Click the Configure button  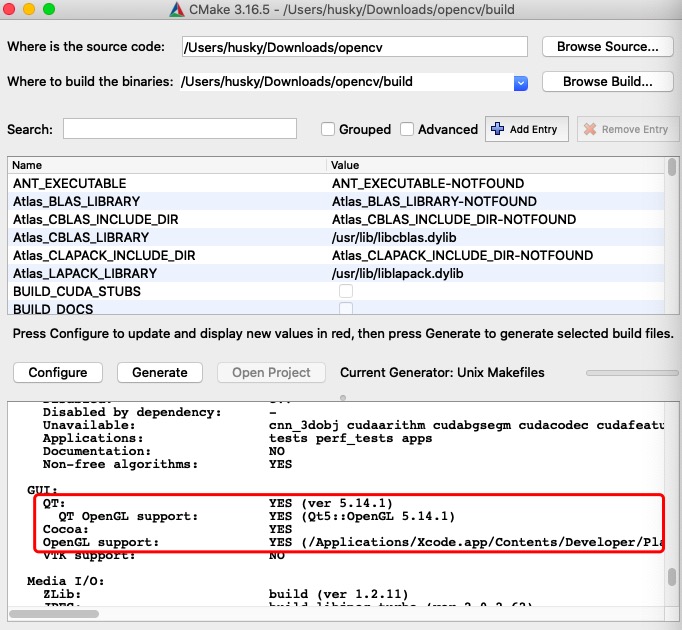(58, 372)
